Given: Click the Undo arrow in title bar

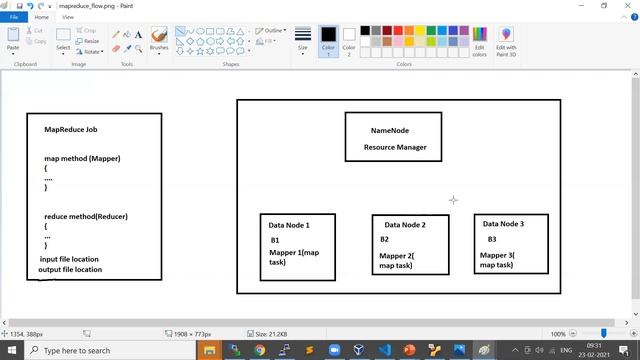Looking at the screenshot, I should [30, 6].
